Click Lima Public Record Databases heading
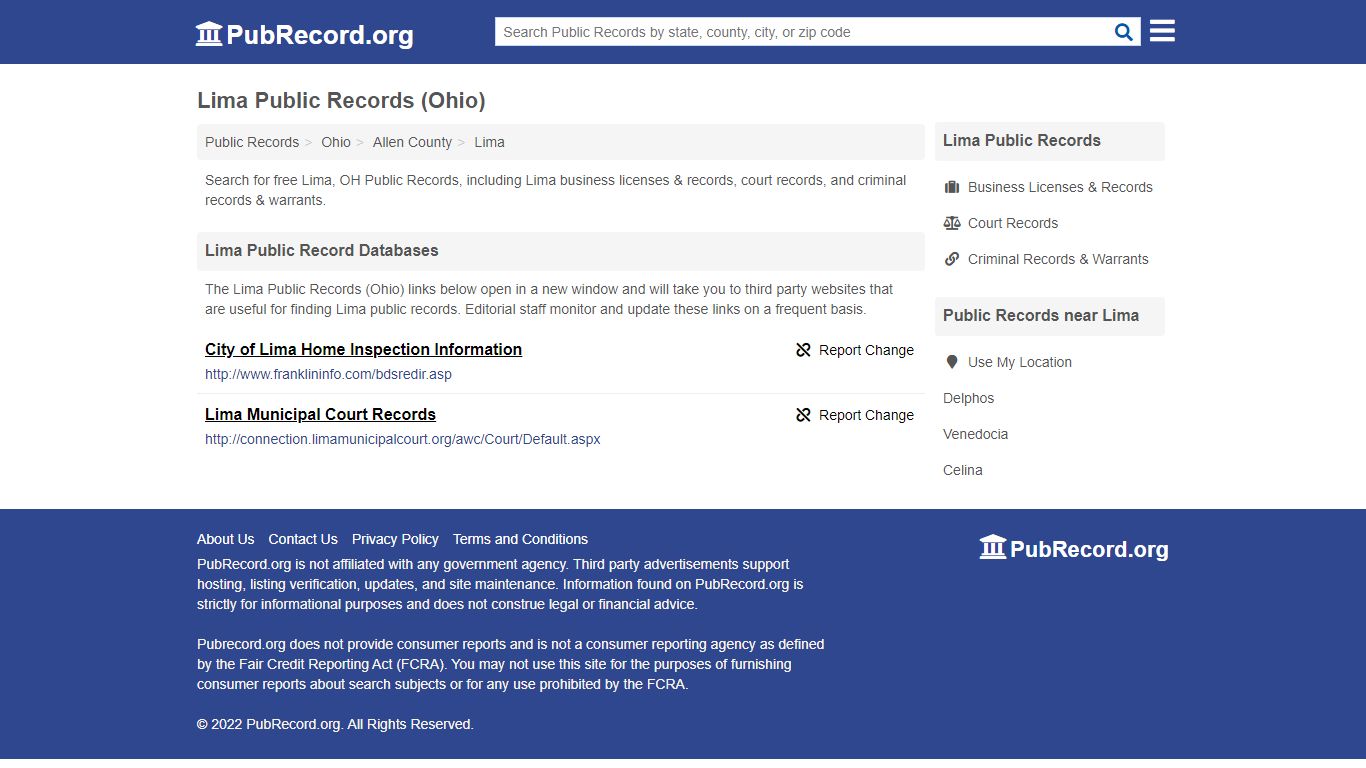 322,250
